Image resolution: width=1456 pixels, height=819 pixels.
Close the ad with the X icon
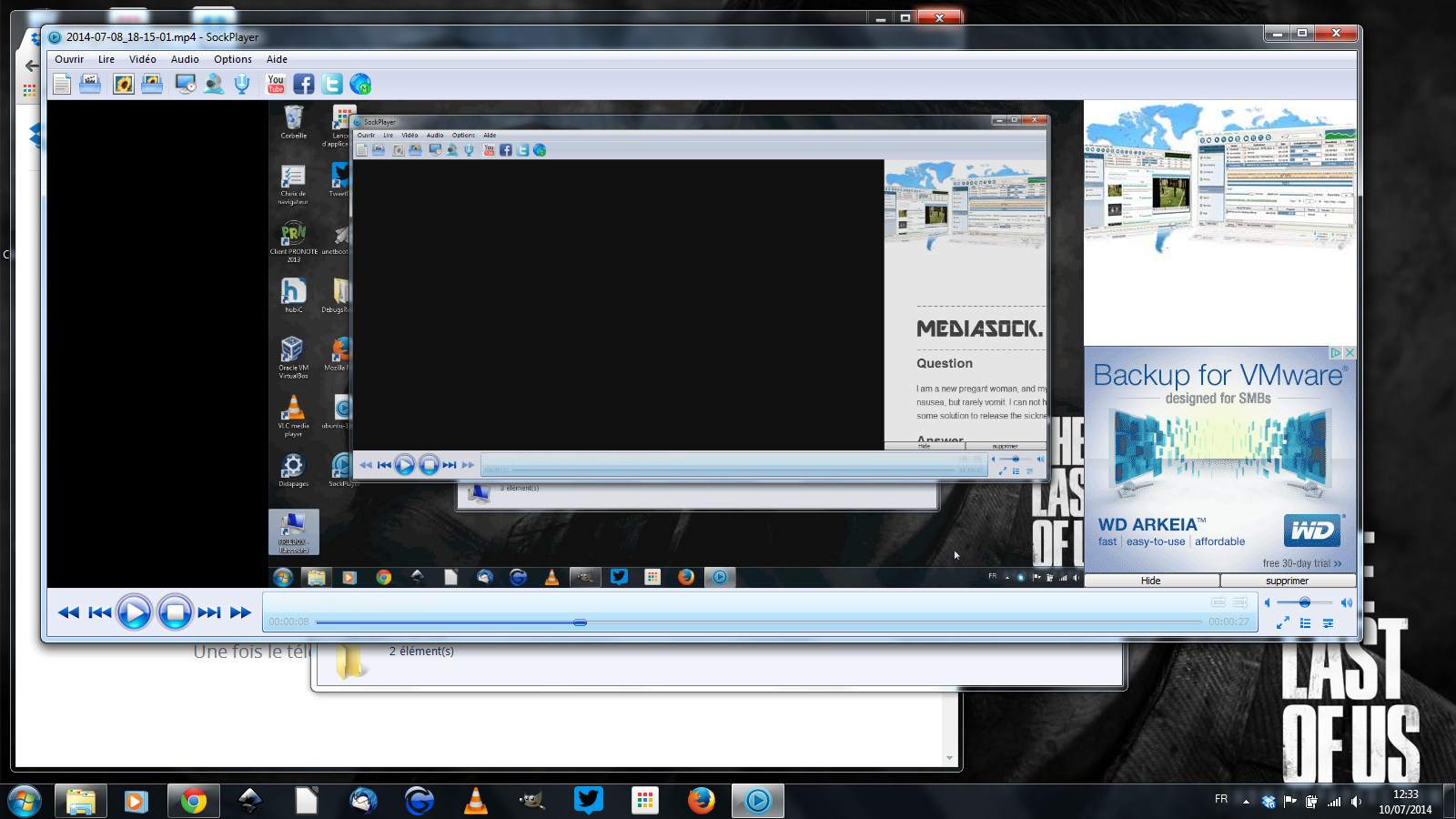click(1350, 352)
